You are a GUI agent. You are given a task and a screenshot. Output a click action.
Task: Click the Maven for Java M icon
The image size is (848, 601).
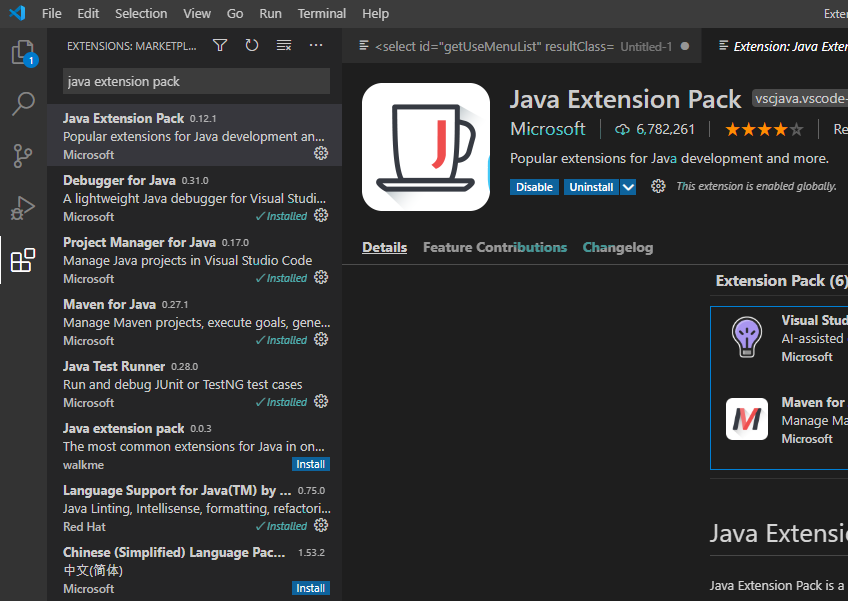(747, 419)
